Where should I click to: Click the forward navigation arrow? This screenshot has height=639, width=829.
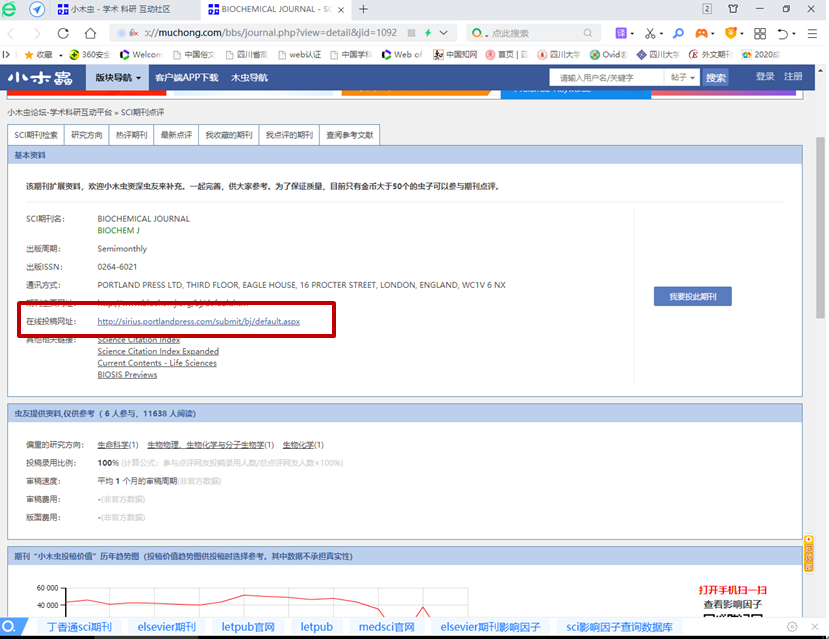point(36,33)
